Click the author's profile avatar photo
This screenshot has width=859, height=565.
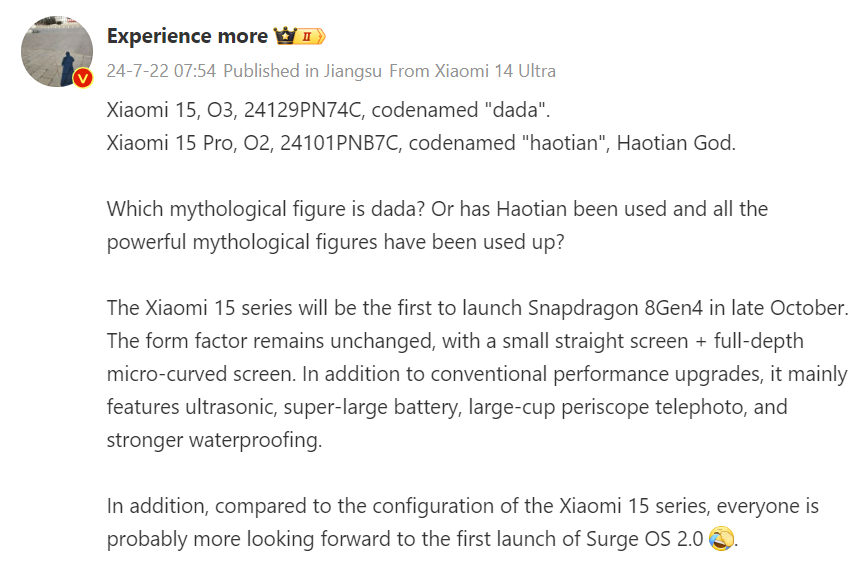[x=56, y=51]
